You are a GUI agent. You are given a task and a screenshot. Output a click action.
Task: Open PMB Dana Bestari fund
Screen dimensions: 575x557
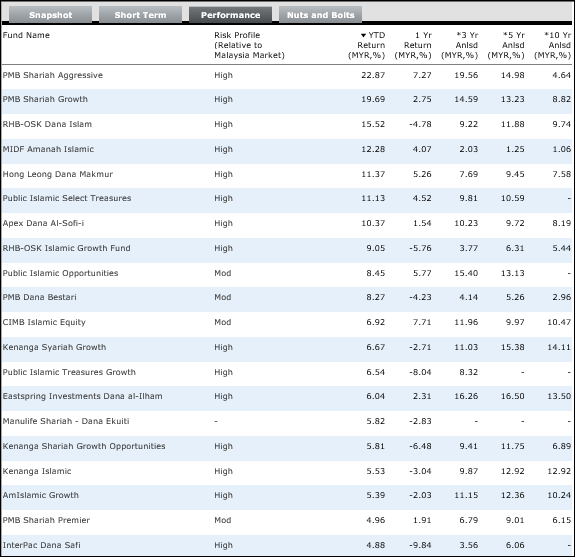(40, 297)
